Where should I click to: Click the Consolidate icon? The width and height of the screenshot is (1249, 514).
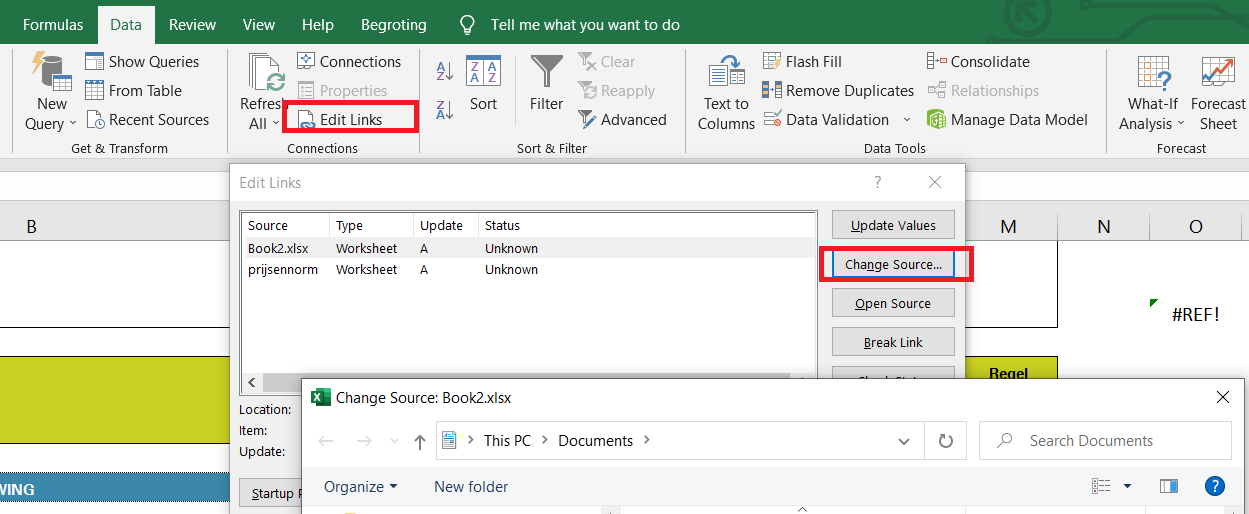pyautogui.click(x=937, y=62)
